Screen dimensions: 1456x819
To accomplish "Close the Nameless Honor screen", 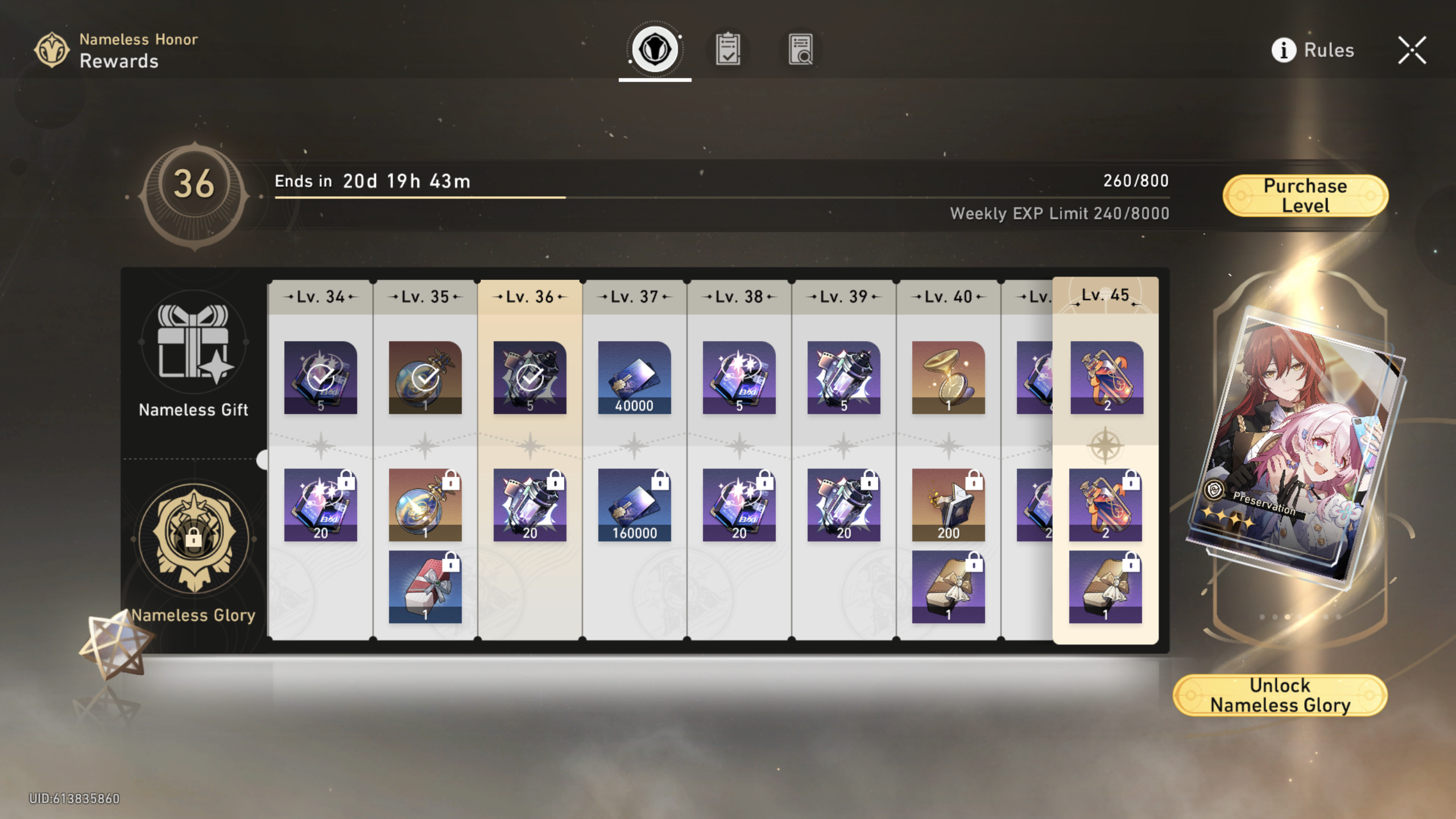I will (1412, 50).
